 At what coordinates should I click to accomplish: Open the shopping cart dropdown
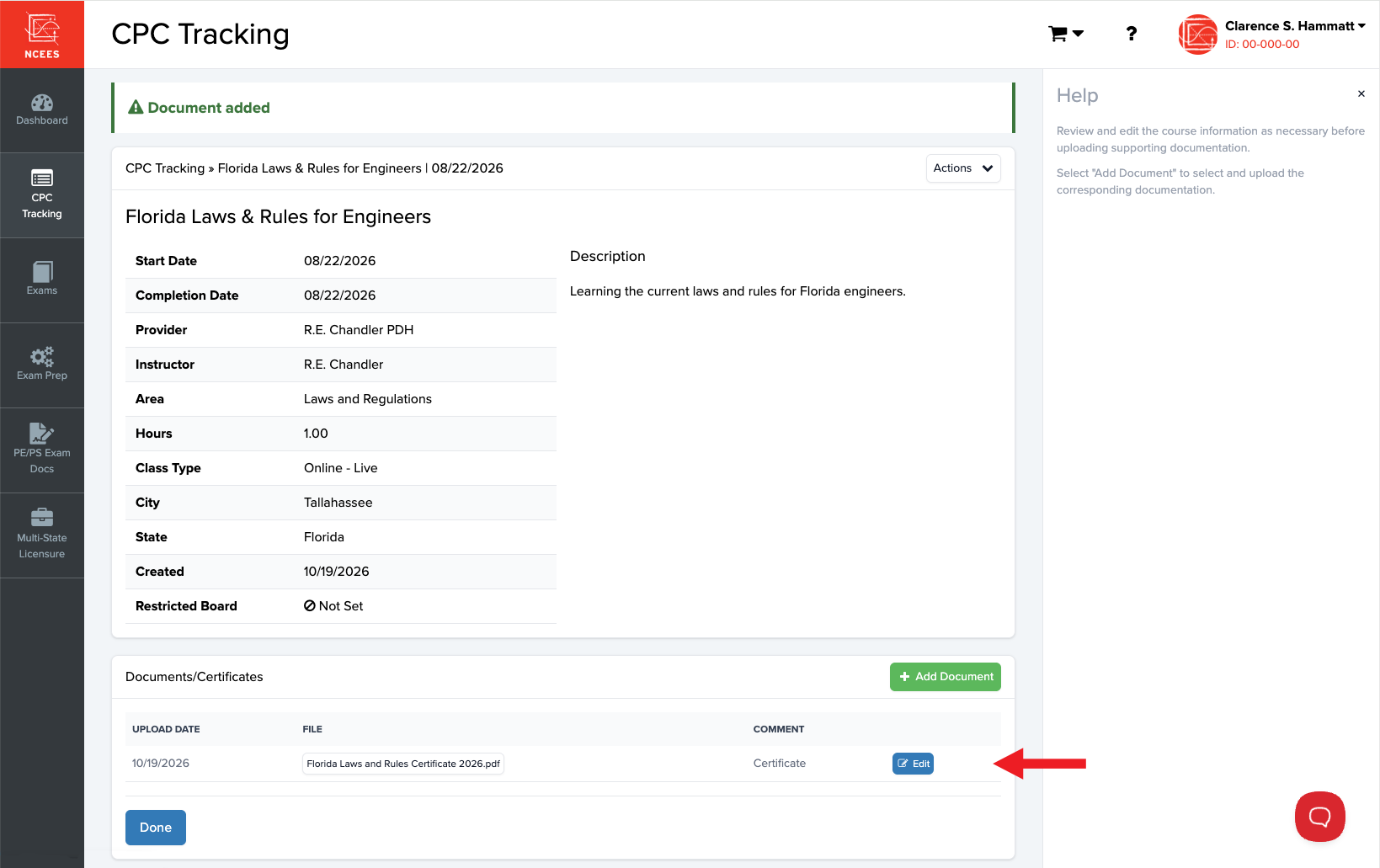[x=1066, y=34]
